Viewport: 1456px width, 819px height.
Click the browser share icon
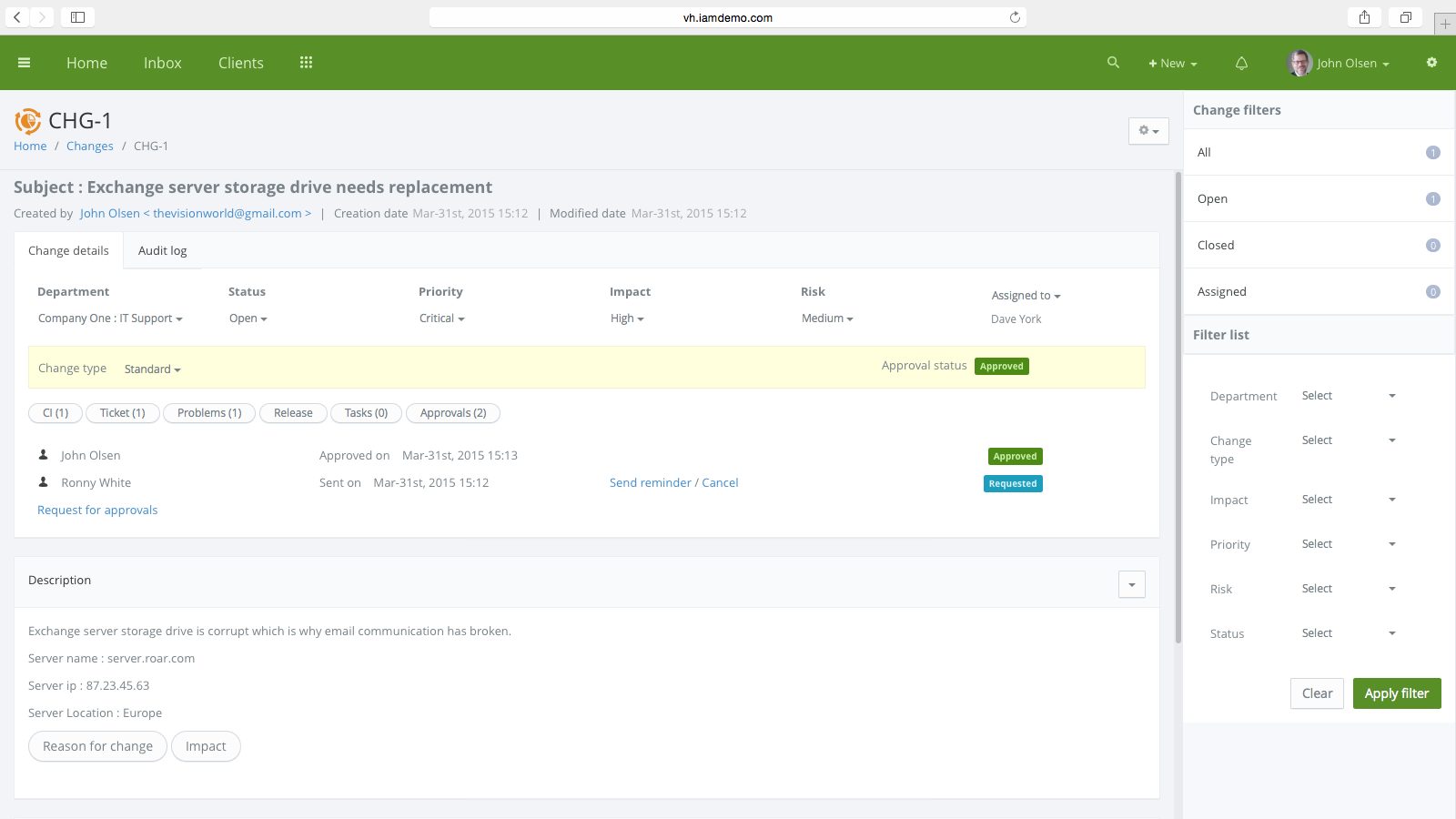1364,17
